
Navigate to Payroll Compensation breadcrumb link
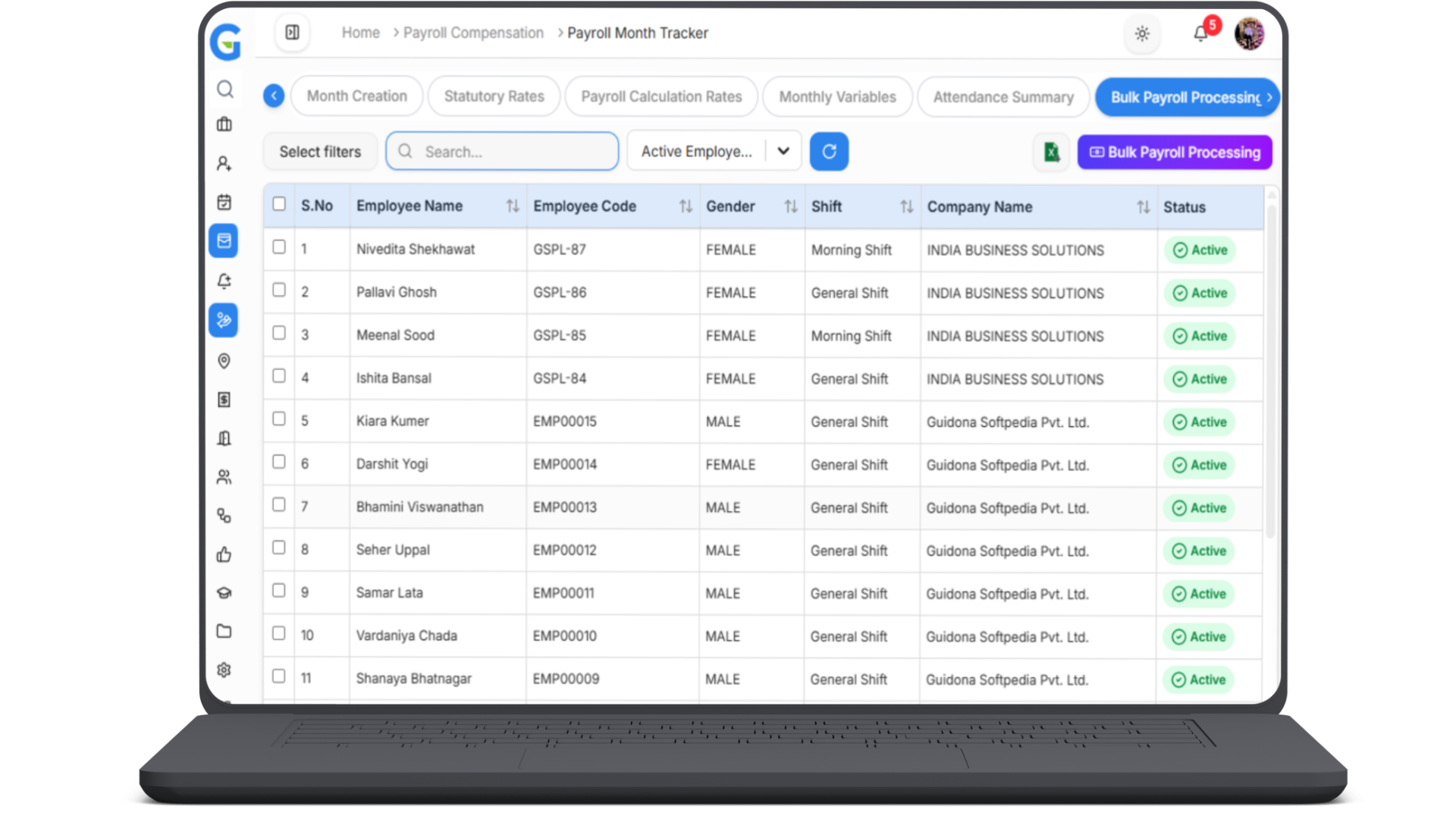473,33
